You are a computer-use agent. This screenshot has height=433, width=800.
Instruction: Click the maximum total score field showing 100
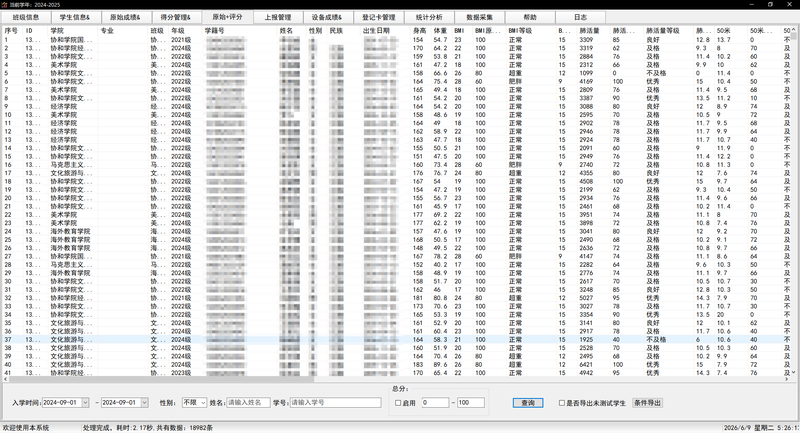click(470, 402)
